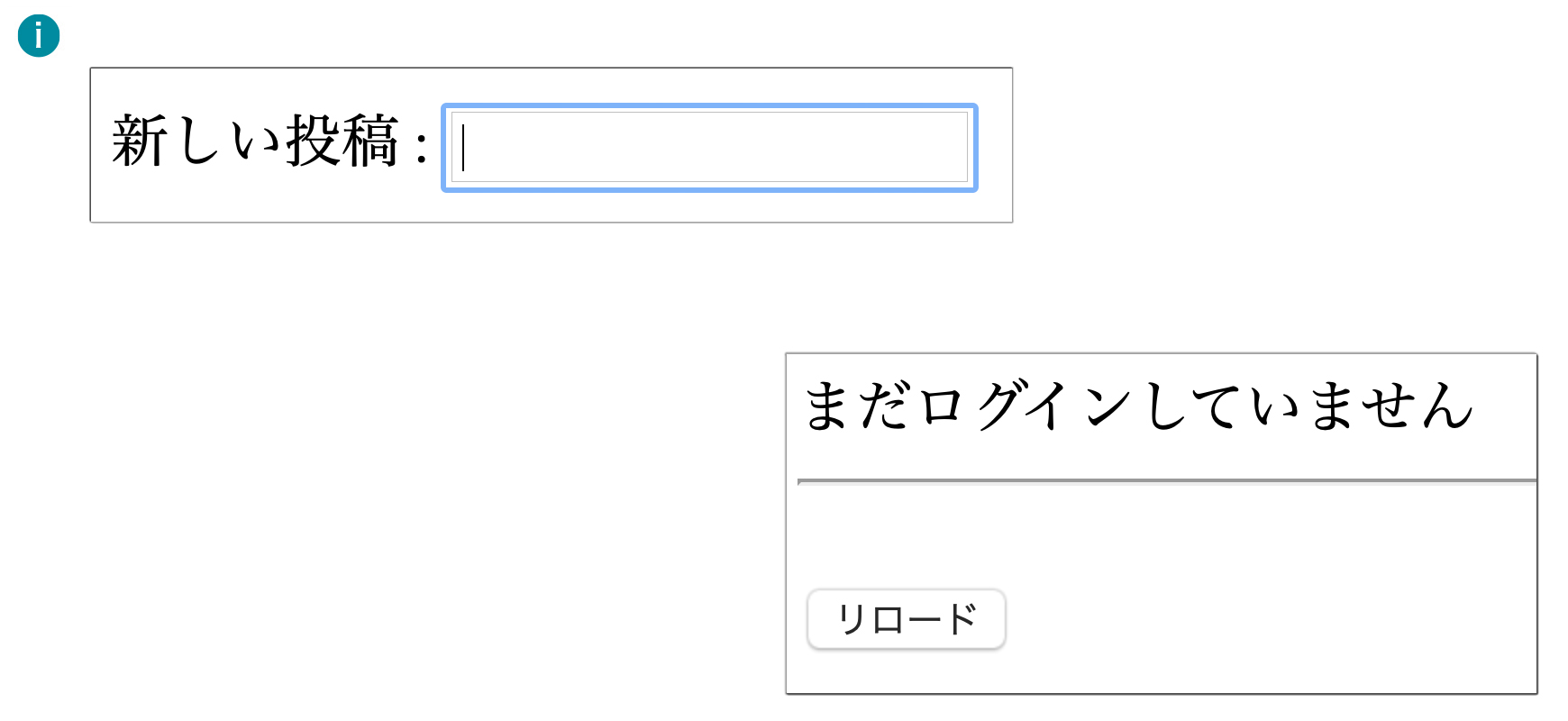
Task: Click the login status panel border
Action: tap(1162, 353)
